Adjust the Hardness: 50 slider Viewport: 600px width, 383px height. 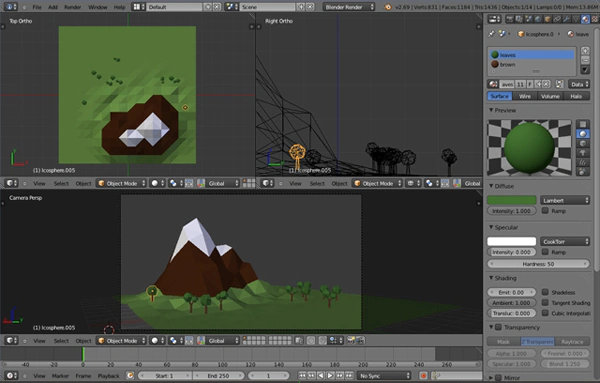[538, 264]
